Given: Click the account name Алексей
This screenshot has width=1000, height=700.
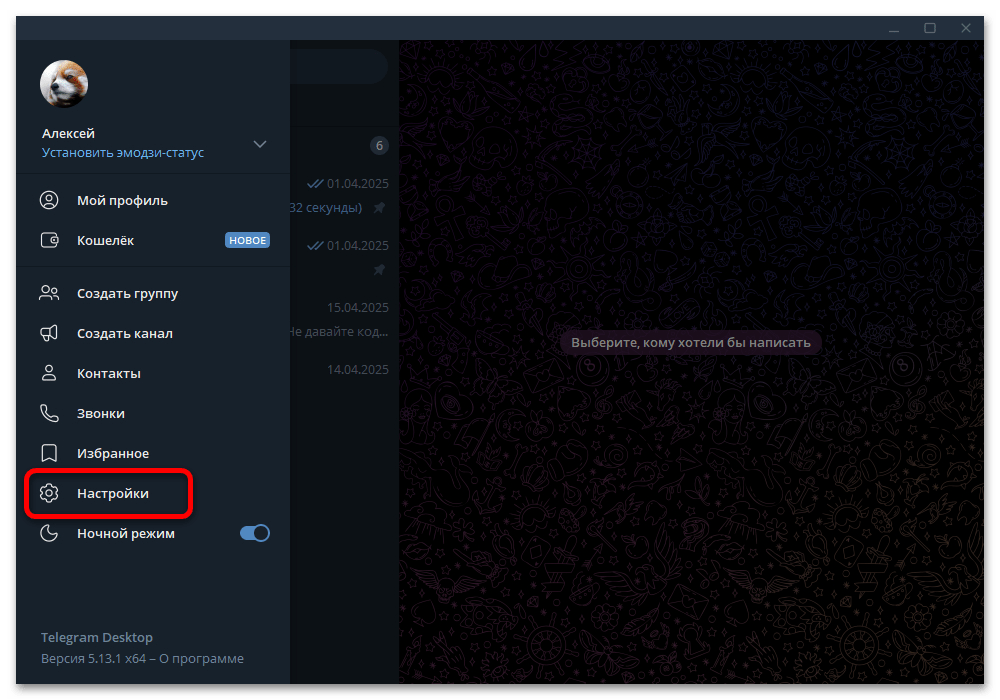Looking at the screenshot, I should click(x=68, y=133).
